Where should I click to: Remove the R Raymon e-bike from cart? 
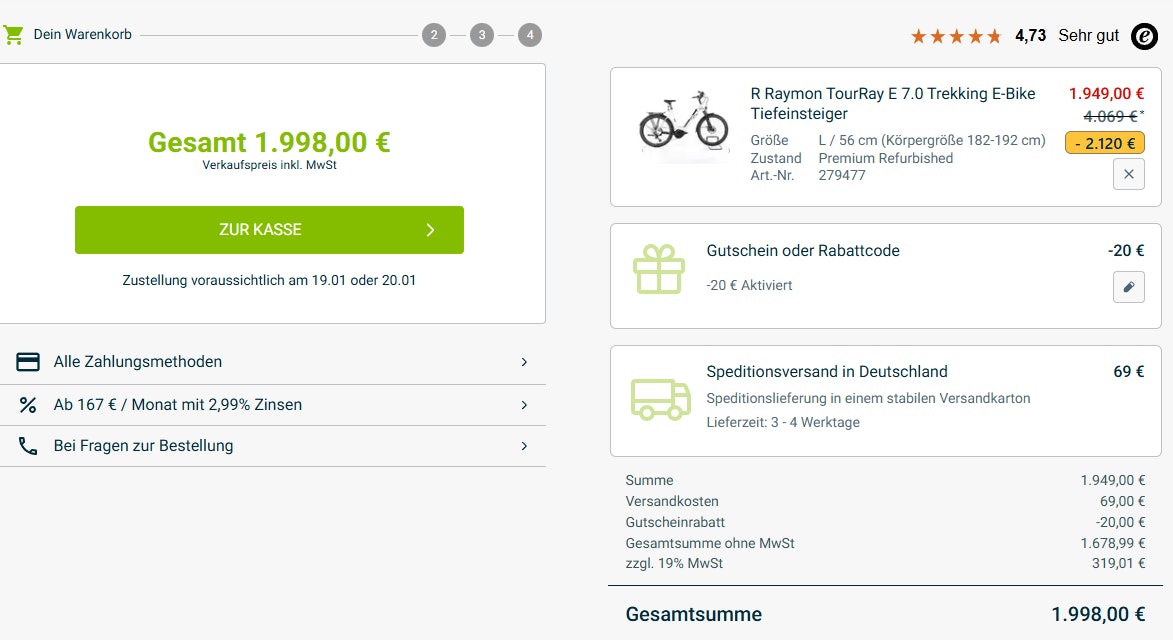click(x=1128, y=174)
